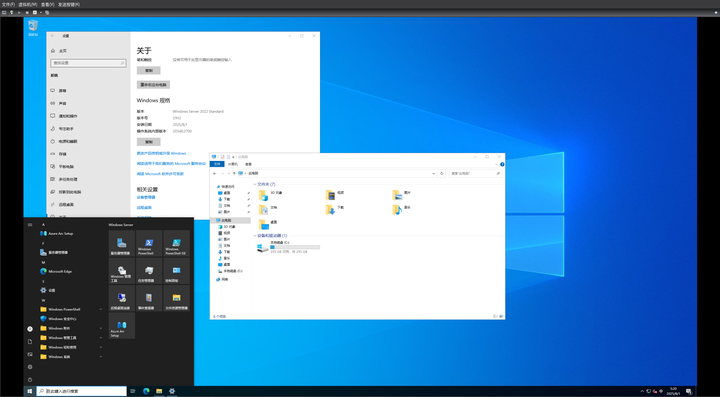Switch to 计算机 tab in File Explorer ribbon
Viewport: 720px width, 397px height.
click(234, 164)
